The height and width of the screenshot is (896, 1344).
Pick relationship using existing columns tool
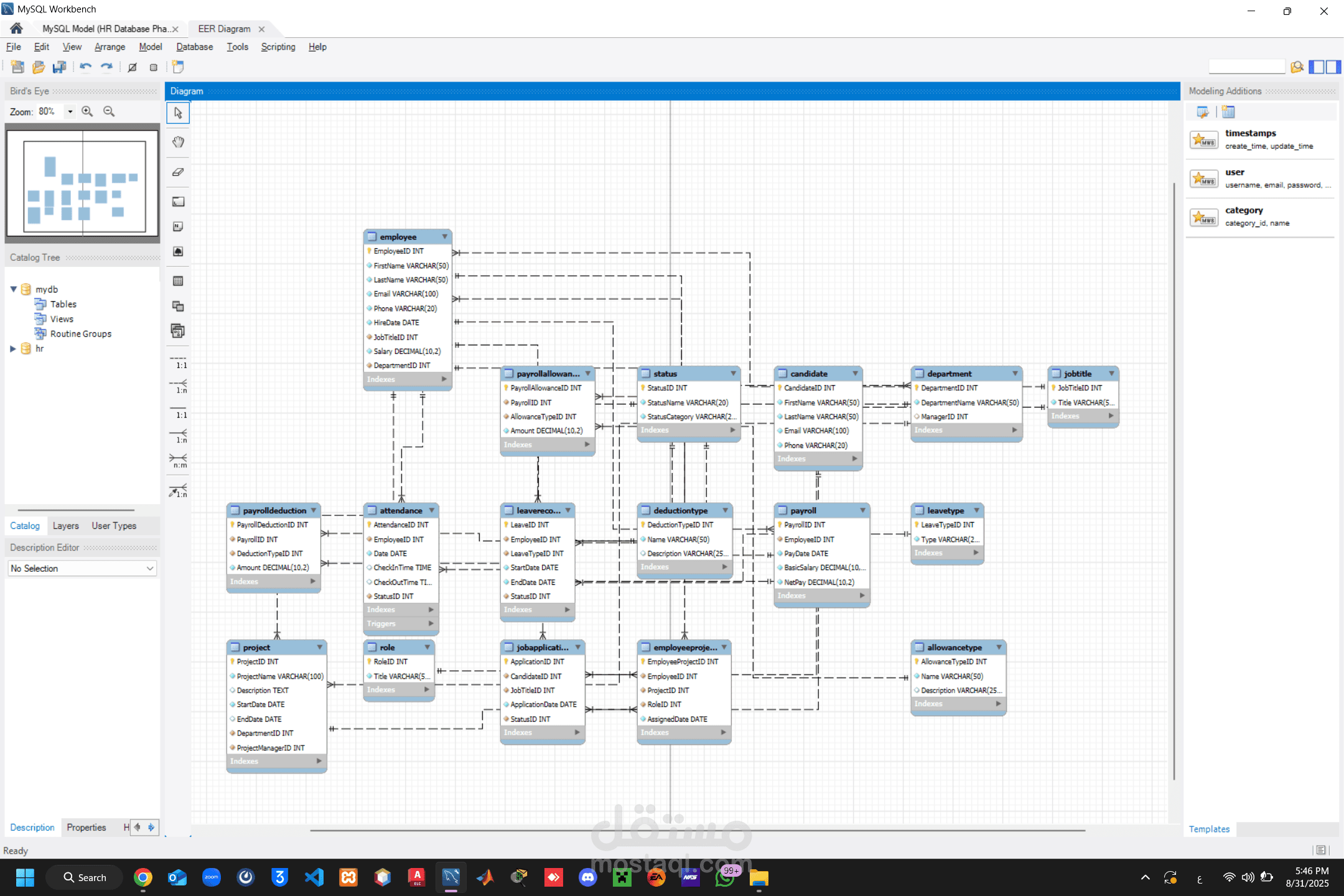coord(178,490)
